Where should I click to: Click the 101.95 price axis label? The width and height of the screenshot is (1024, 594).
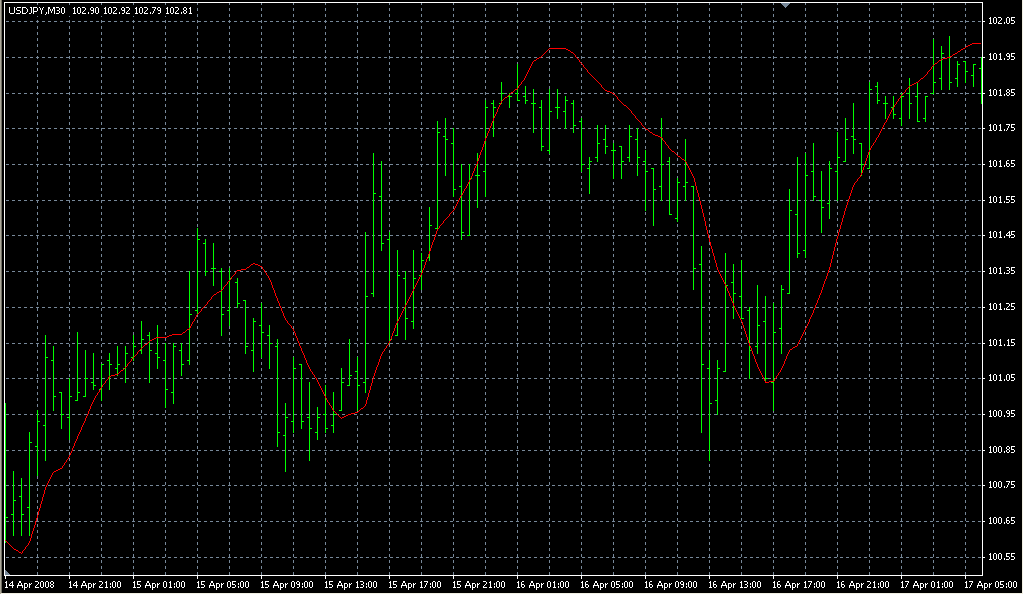click(1001, 57)
